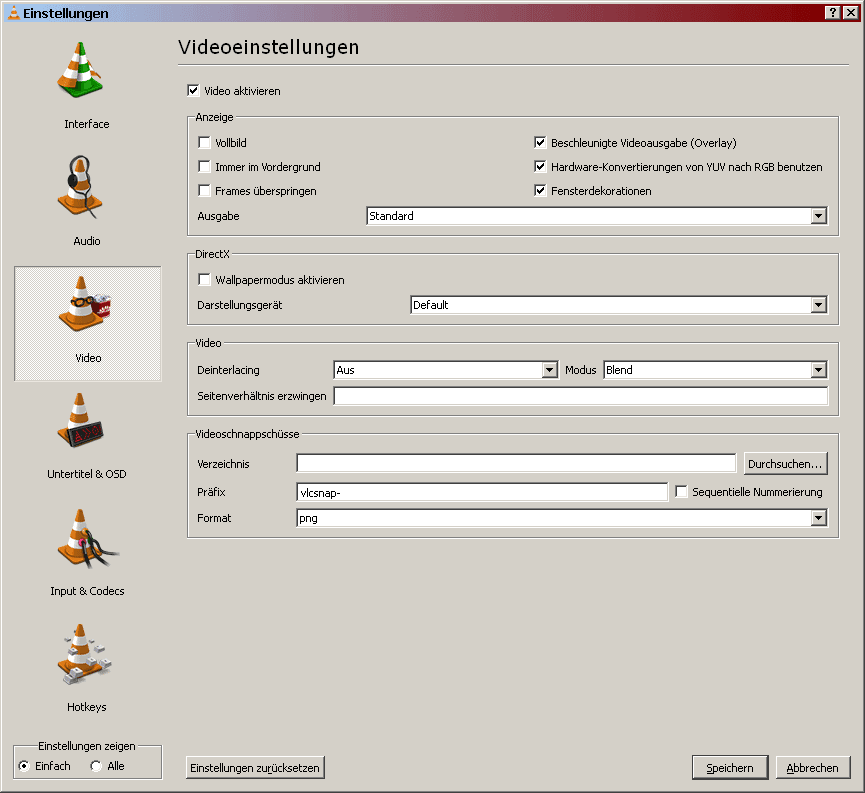Screen dimensions: 865x793
Task: Untick Hardware-Konvertierungen von YUV nach RGB
Action: point(540,167)
